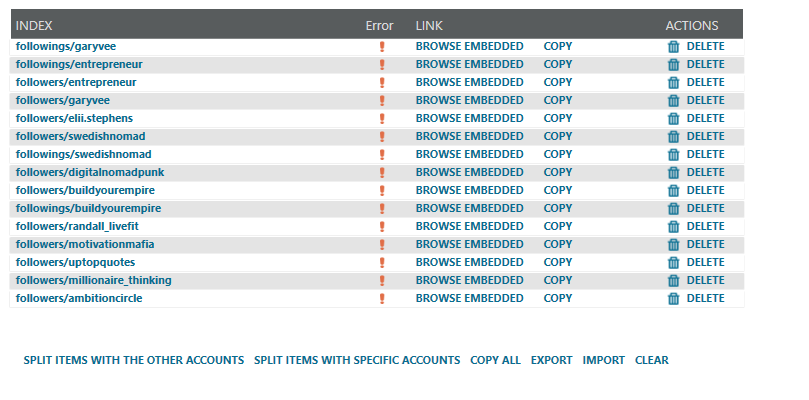This screenshot has width=809, height=400.
Task: Click the INDEX column header
Action: [34, 26]
